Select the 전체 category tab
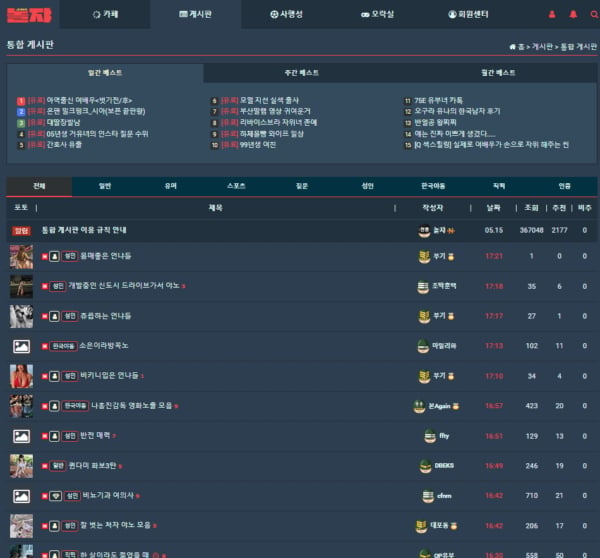The width and height of the screenshot is (600, 558). click(39, 186)
